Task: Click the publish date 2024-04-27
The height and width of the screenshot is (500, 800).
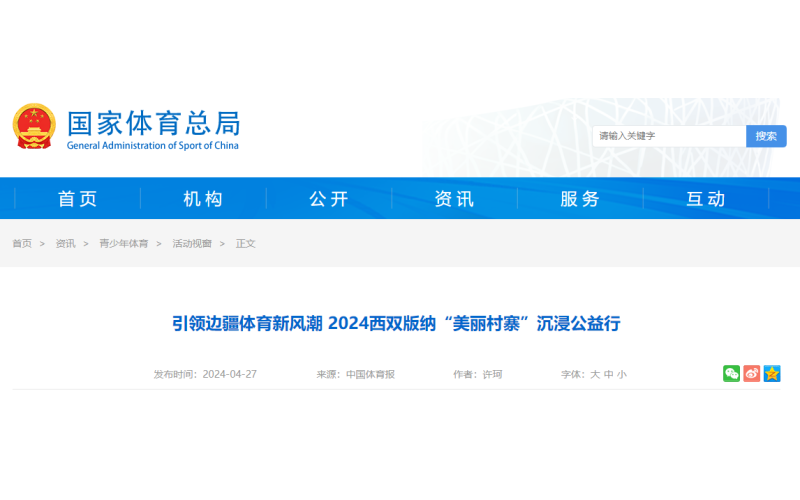Action: pos(230,374)
